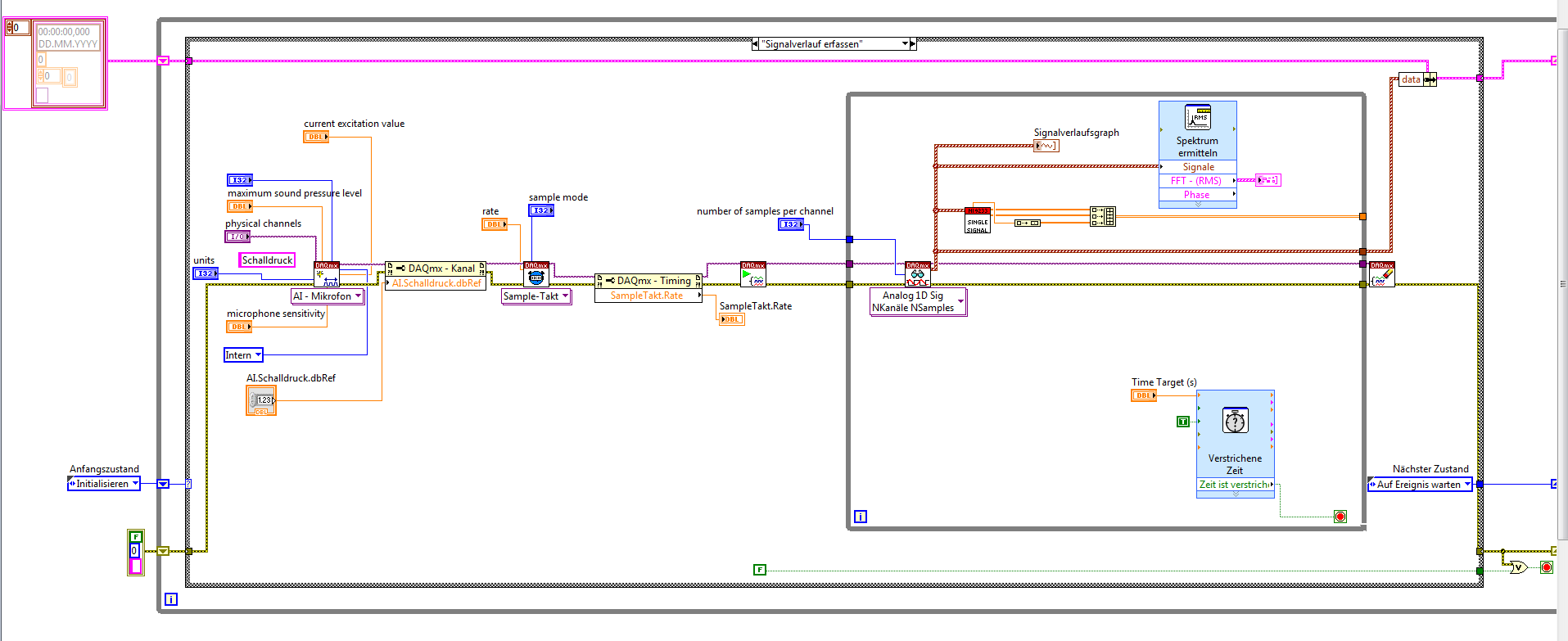Click number of samples per channel I32 terminal

click(x=791, y=224)
